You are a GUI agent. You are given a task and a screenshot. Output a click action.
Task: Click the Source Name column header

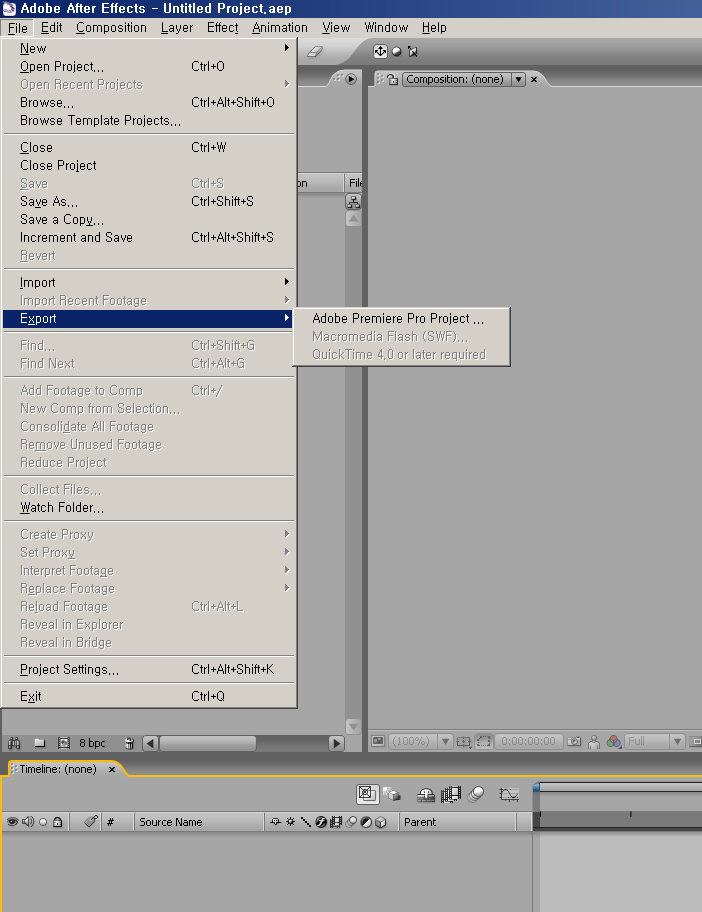click(x=199, y=822)
